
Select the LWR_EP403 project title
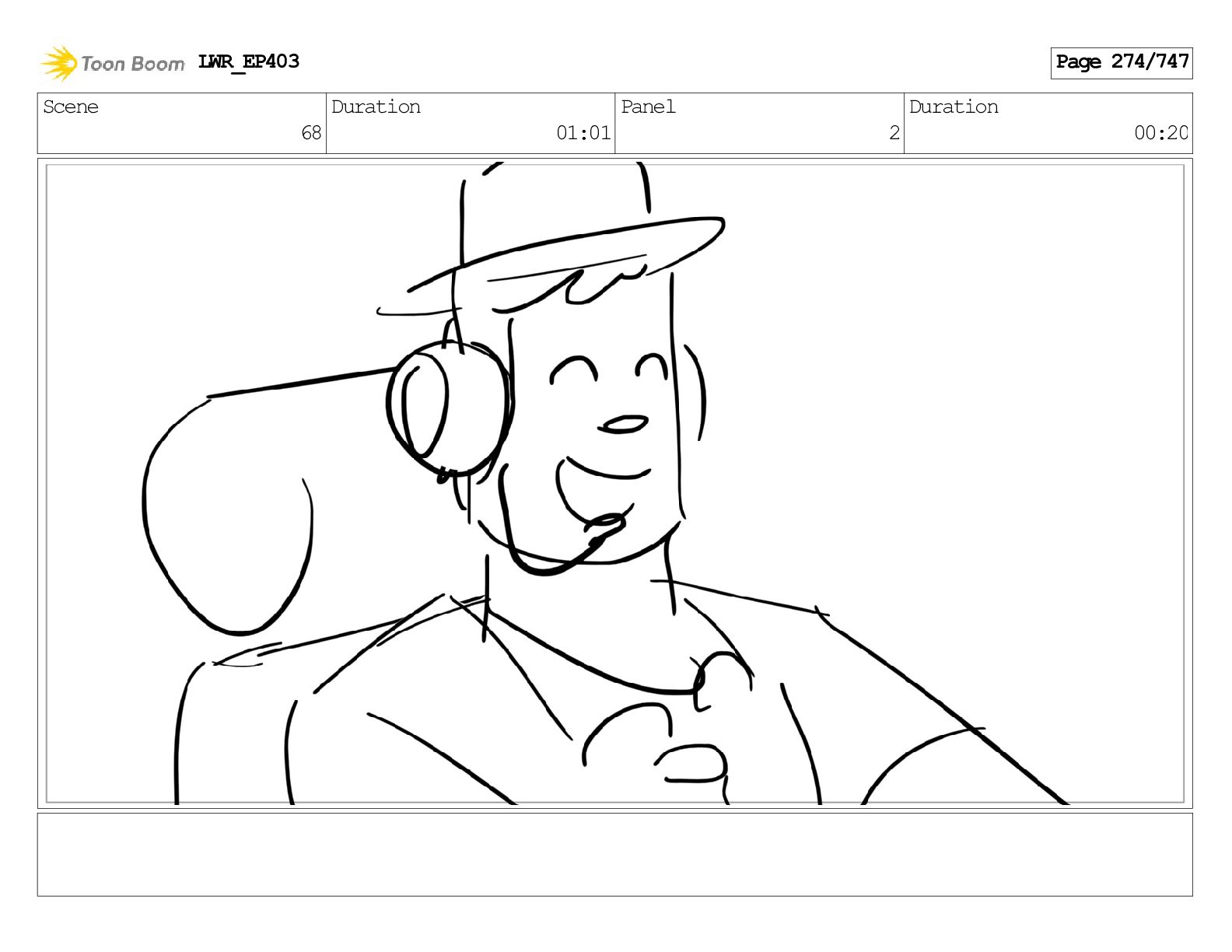pos(249,61)
